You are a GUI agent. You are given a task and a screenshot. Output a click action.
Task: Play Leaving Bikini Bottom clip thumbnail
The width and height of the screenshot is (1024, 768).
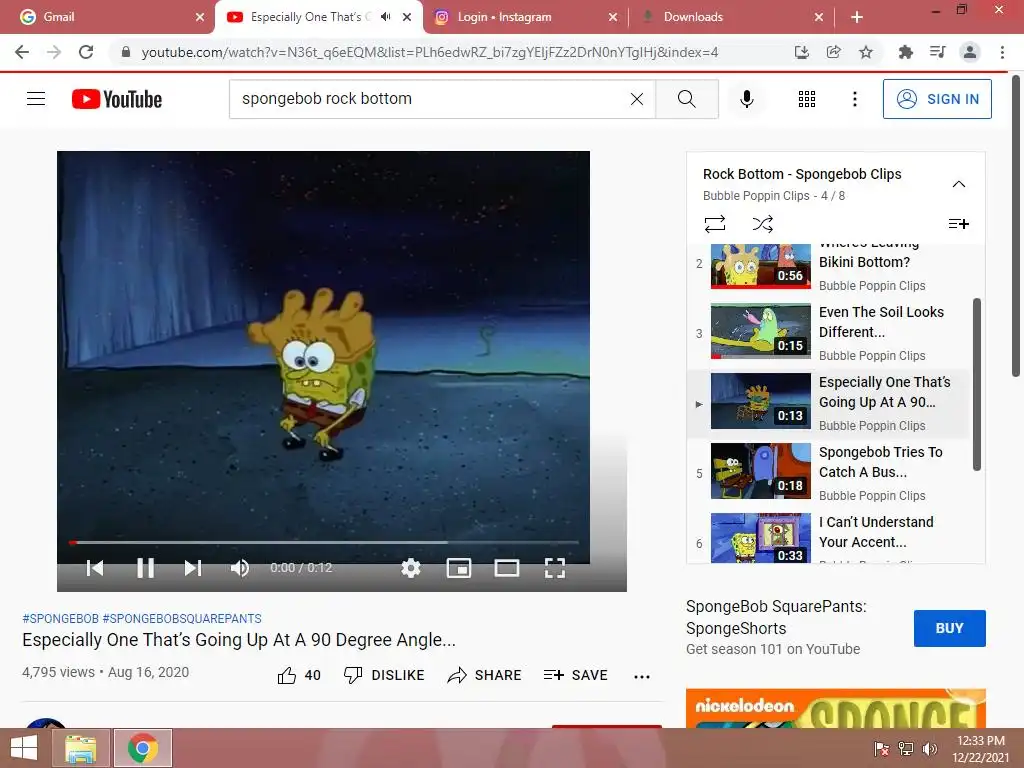pyautogui.click(x=760, y=265)
